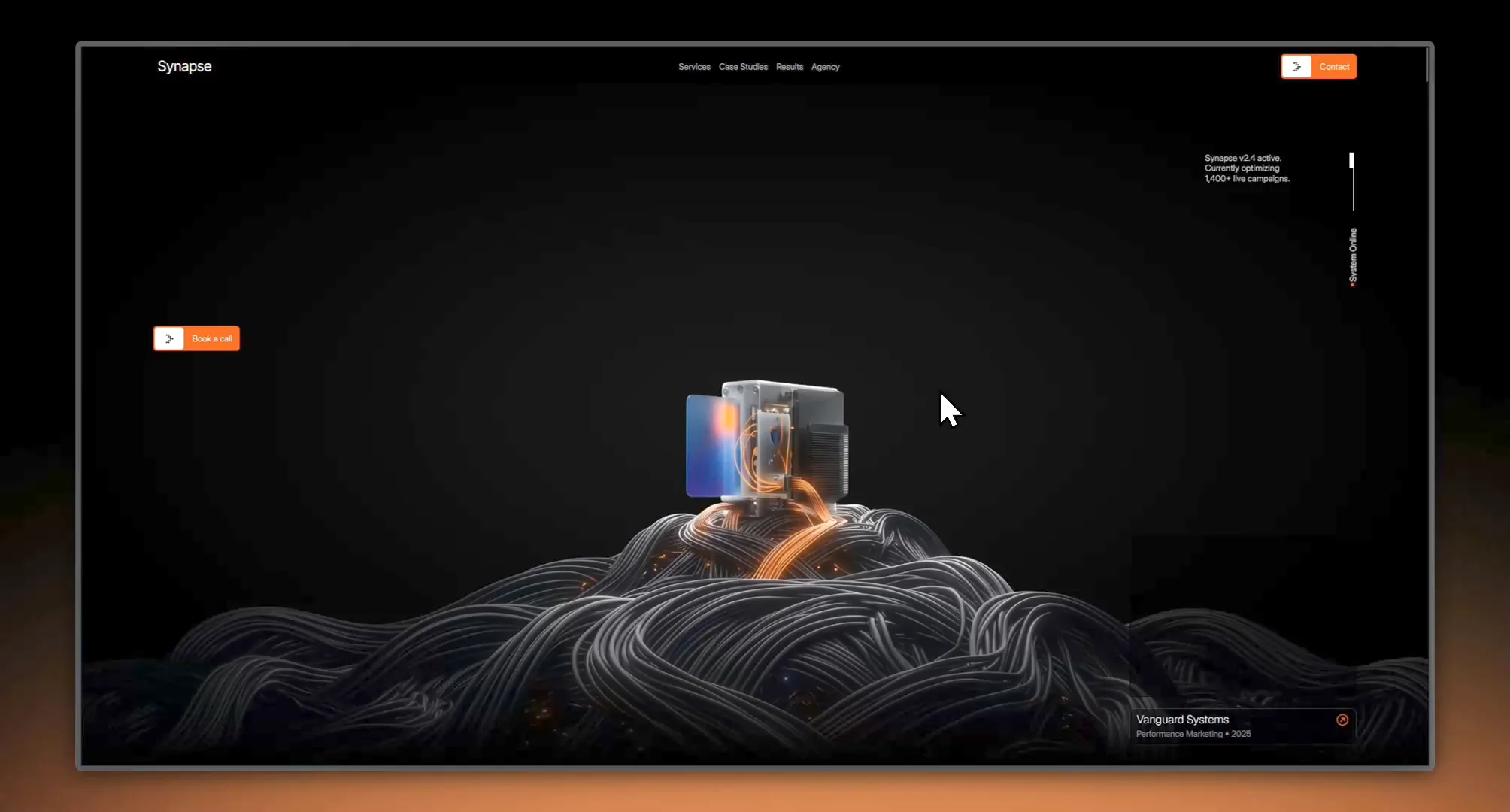
Task: Go to Case Studies in navigation
Action: click(743, 67)
